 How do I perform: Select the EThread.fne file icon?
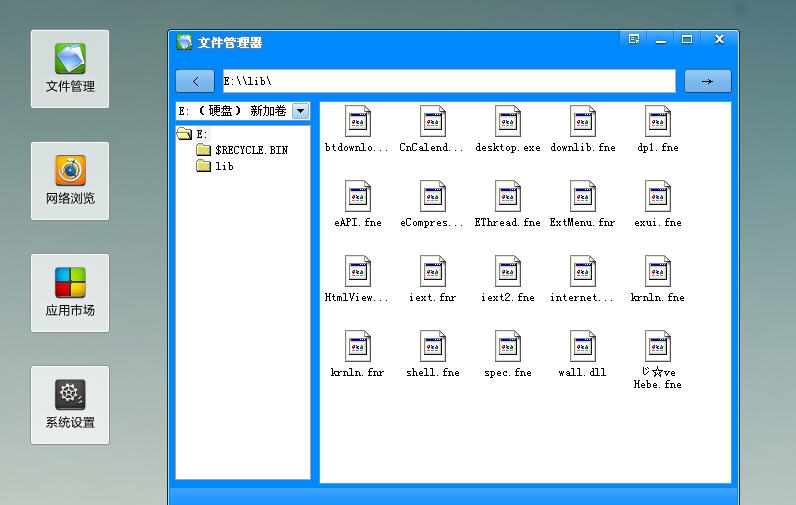click(508, 196)
